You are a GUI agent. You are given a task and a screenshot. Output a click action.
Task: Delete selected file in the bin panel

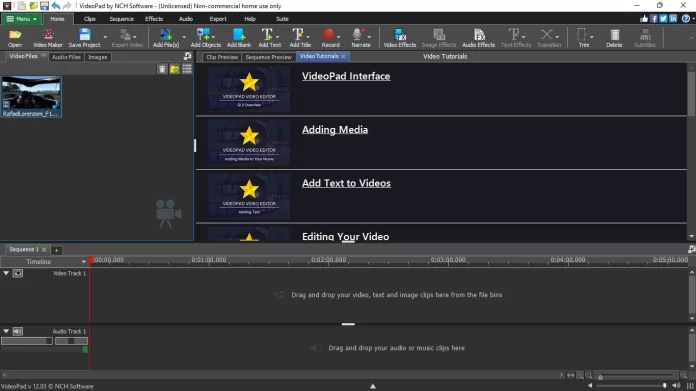tap(162, 69)
